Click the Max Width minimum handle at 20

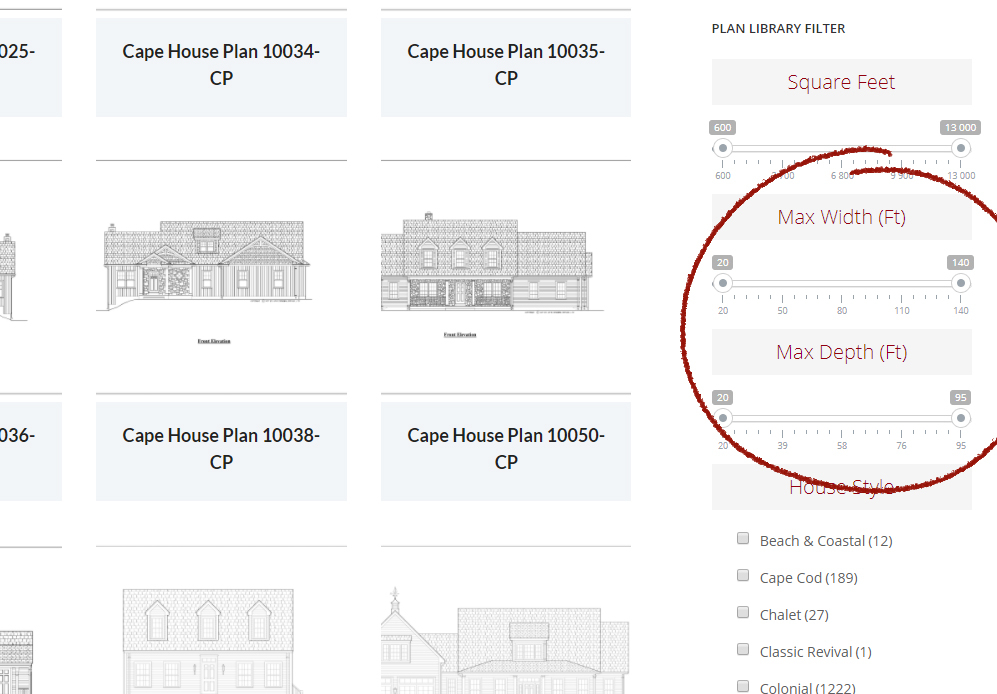coord(722,283)
